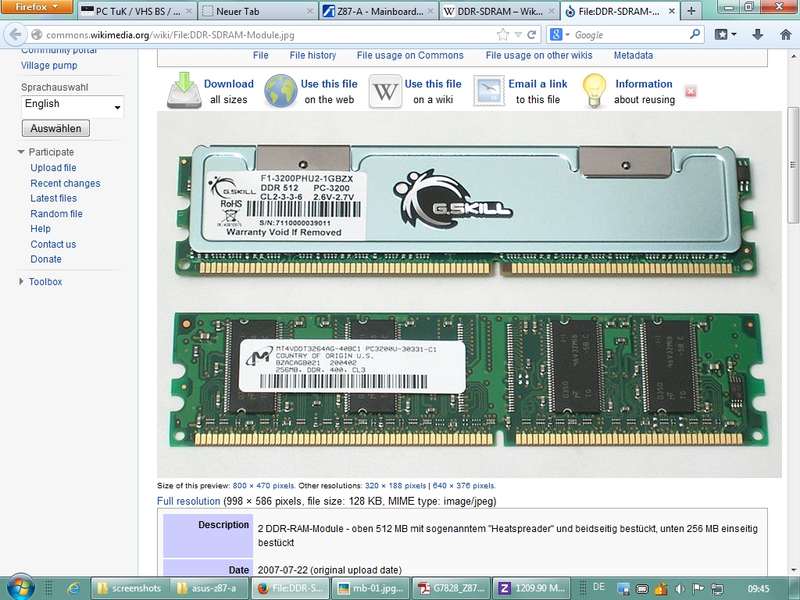The image size is (800, 600).
Task: Collapse the Participate sidebar section
Action: (47, 152)
